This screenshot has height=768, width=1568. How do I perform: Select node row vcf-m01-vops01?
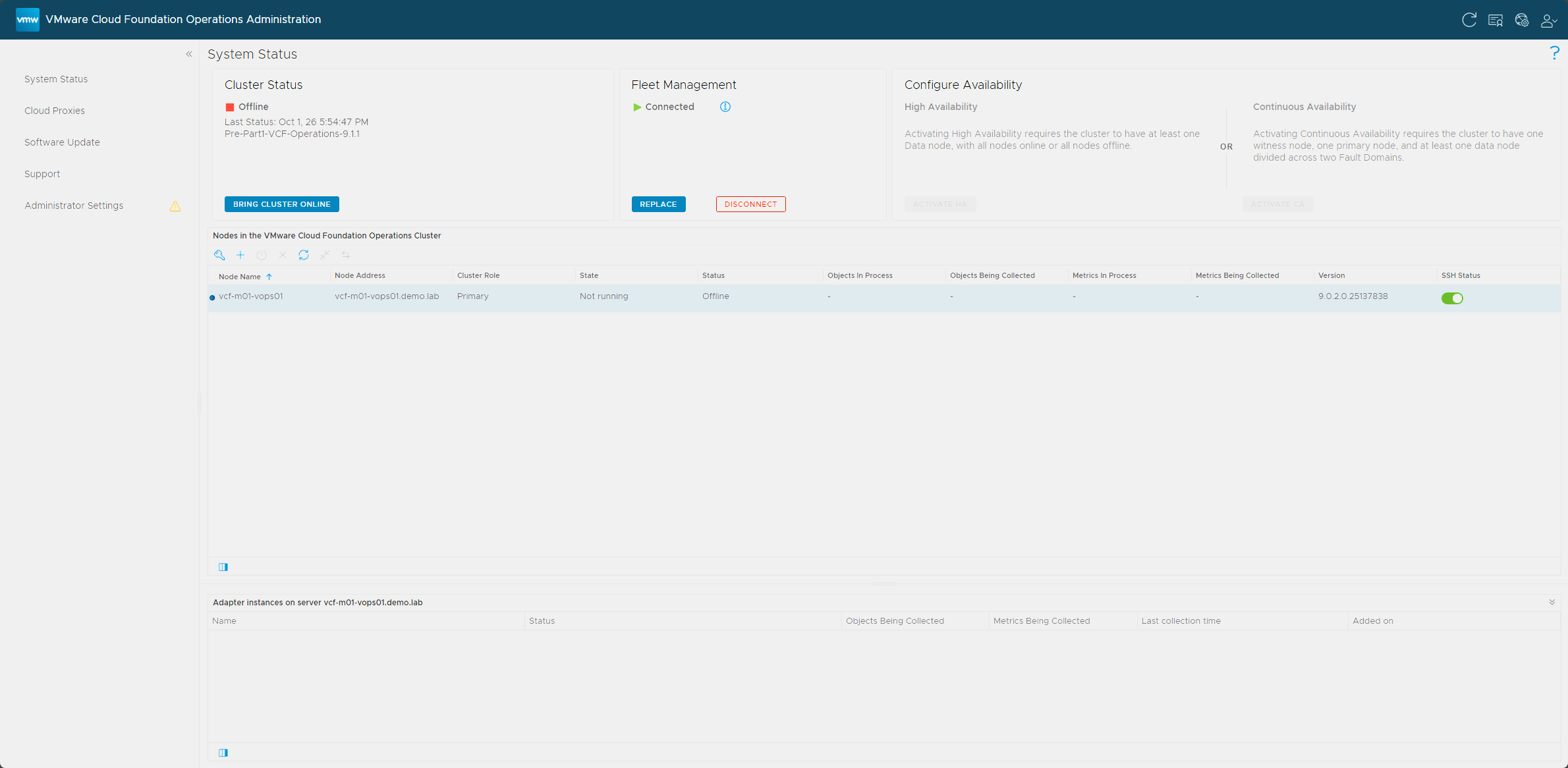884,298
